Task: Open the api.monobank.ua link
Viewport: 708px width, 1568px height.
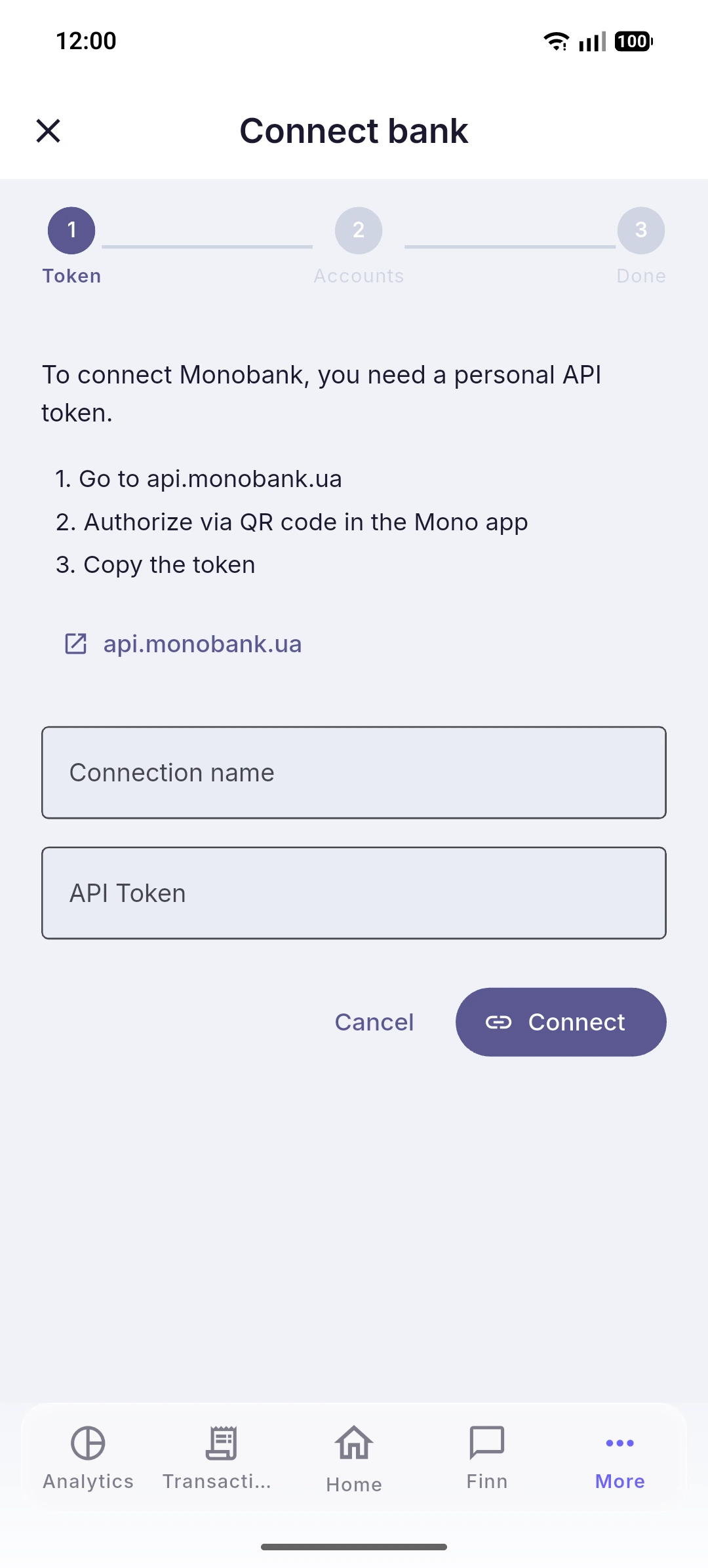Action: pos(203,644)
